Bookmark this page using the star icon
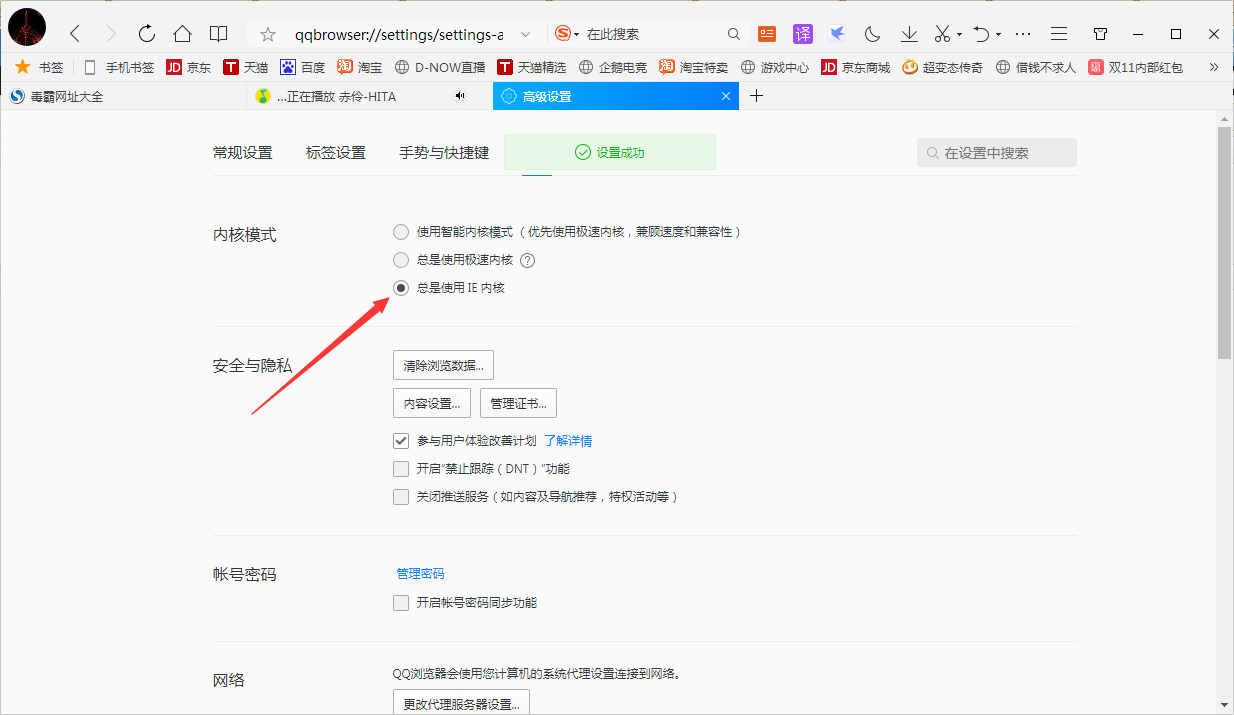Image resolution: width=1234 pixels, height=715 pixels. 266,33
